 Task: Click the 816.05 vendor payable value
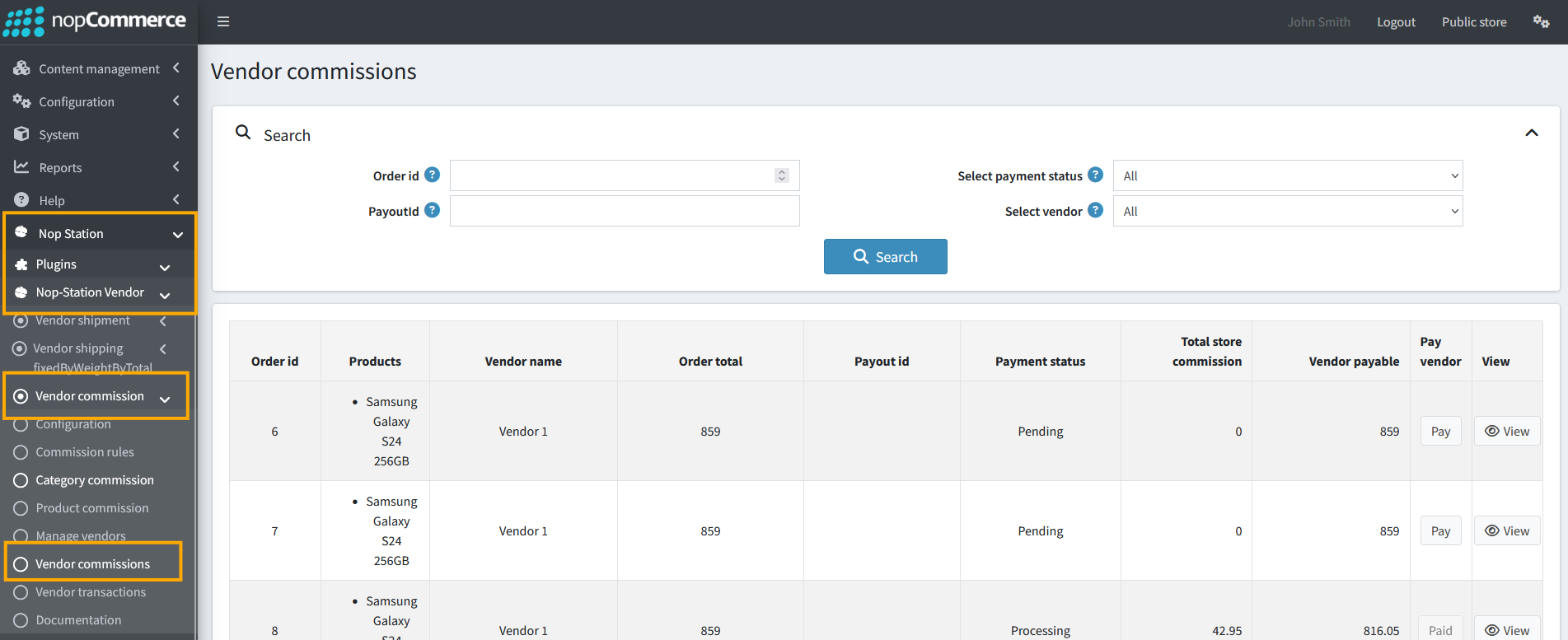point(1381,630)
